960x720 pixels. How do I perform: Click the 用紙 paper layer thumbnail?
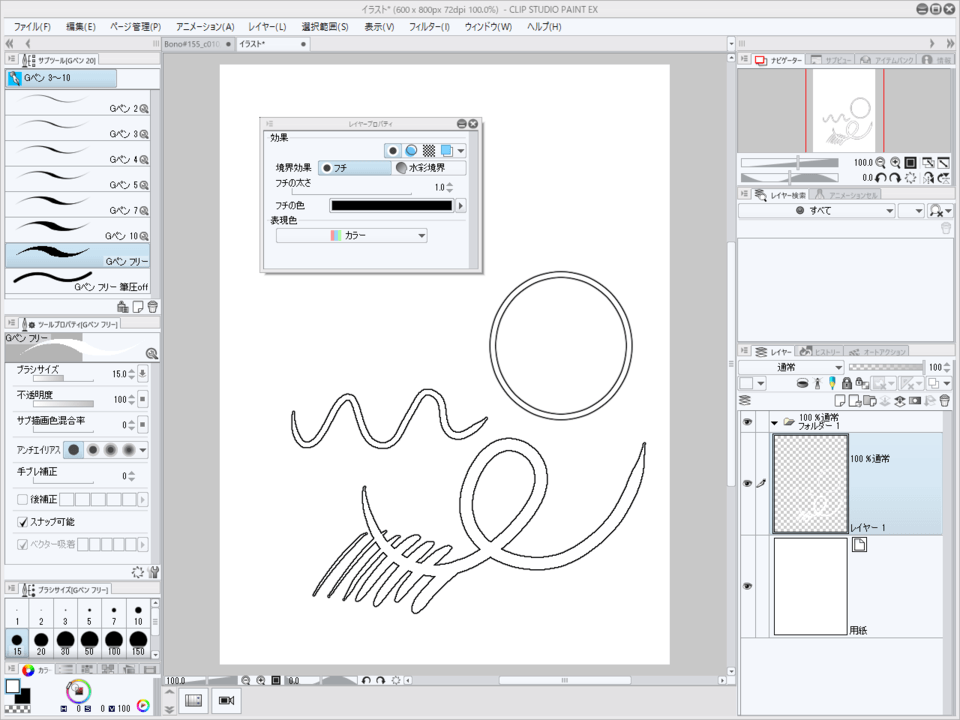[809, 585]
